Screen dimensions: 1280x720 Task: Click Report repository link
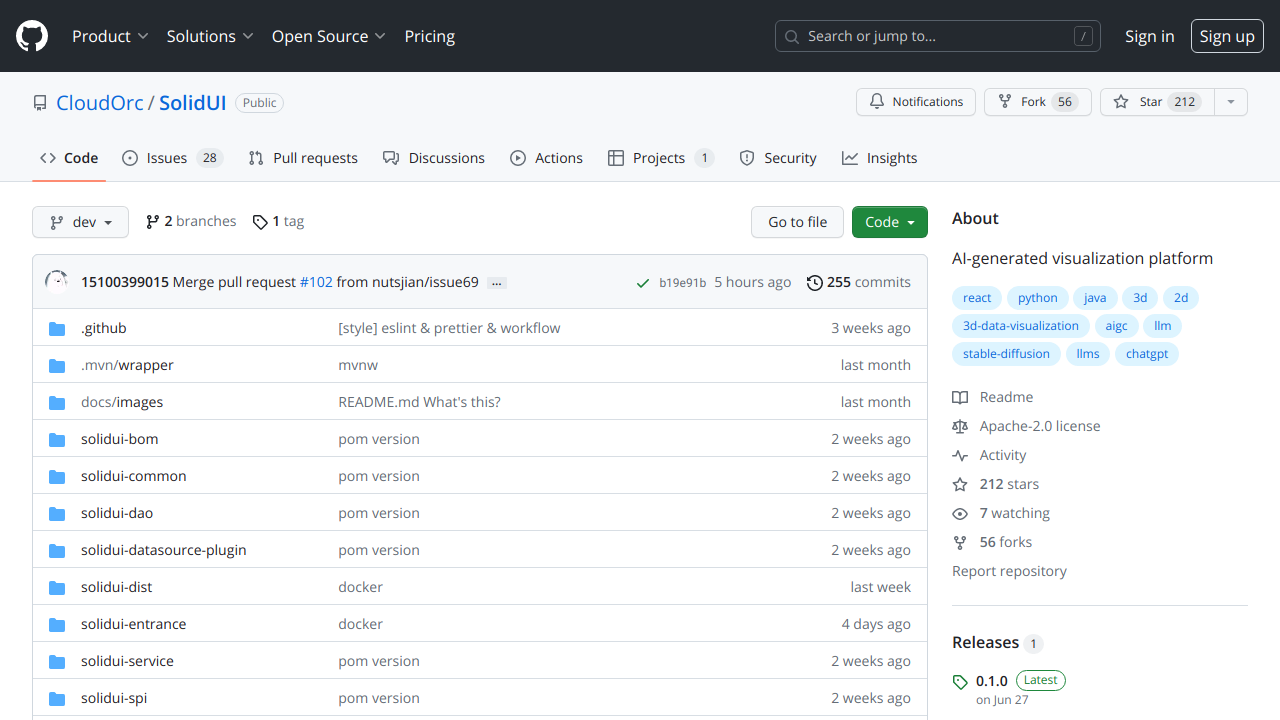point(1009,571)
